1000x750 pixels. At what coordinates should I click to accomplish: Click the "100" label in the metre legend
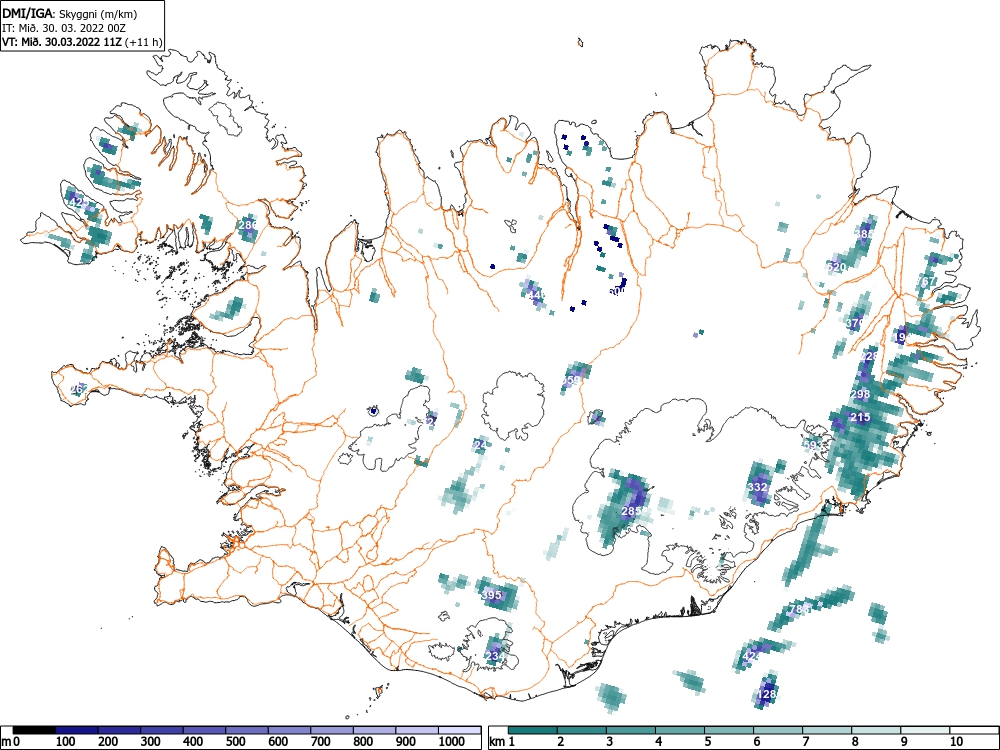pos(66,742)
